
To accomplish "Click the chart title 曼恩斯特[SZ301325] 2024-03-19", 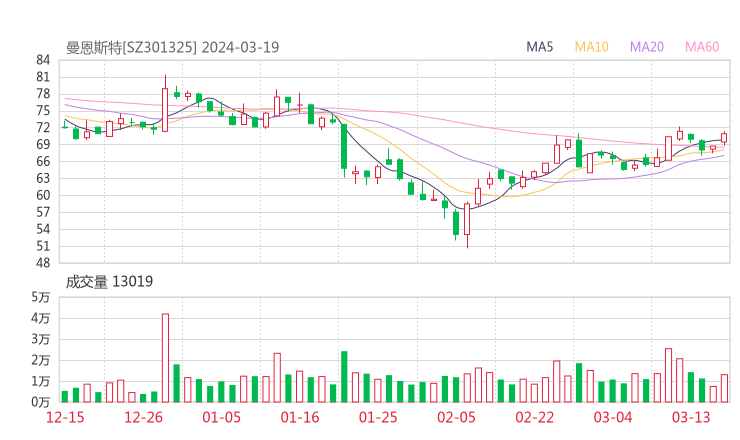I will (173, 47).
